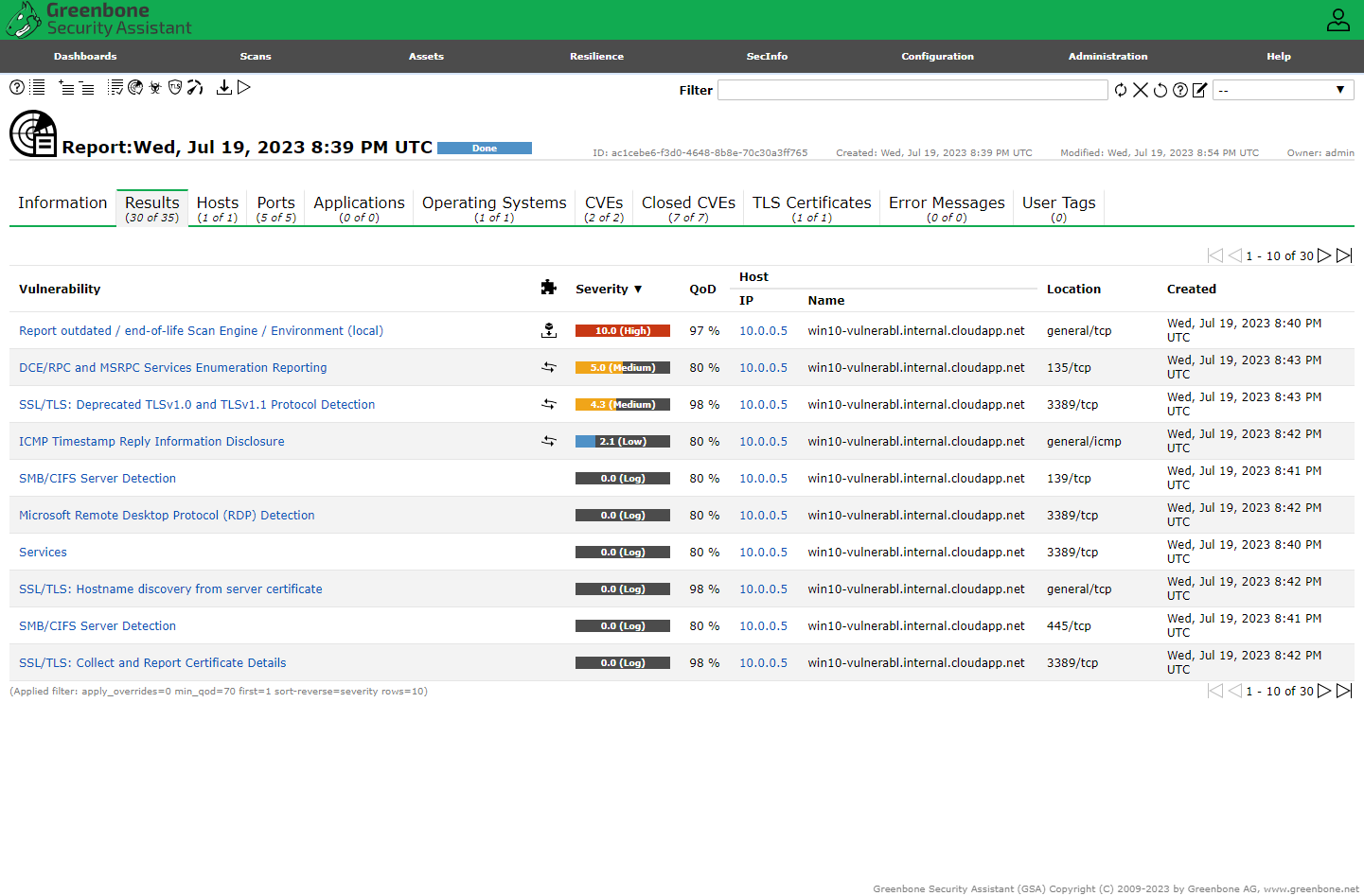Screen dimensions: 1364x896
Task: Switch to the Hosts tab
Action: pyautogui.click(x=218, y=208)
